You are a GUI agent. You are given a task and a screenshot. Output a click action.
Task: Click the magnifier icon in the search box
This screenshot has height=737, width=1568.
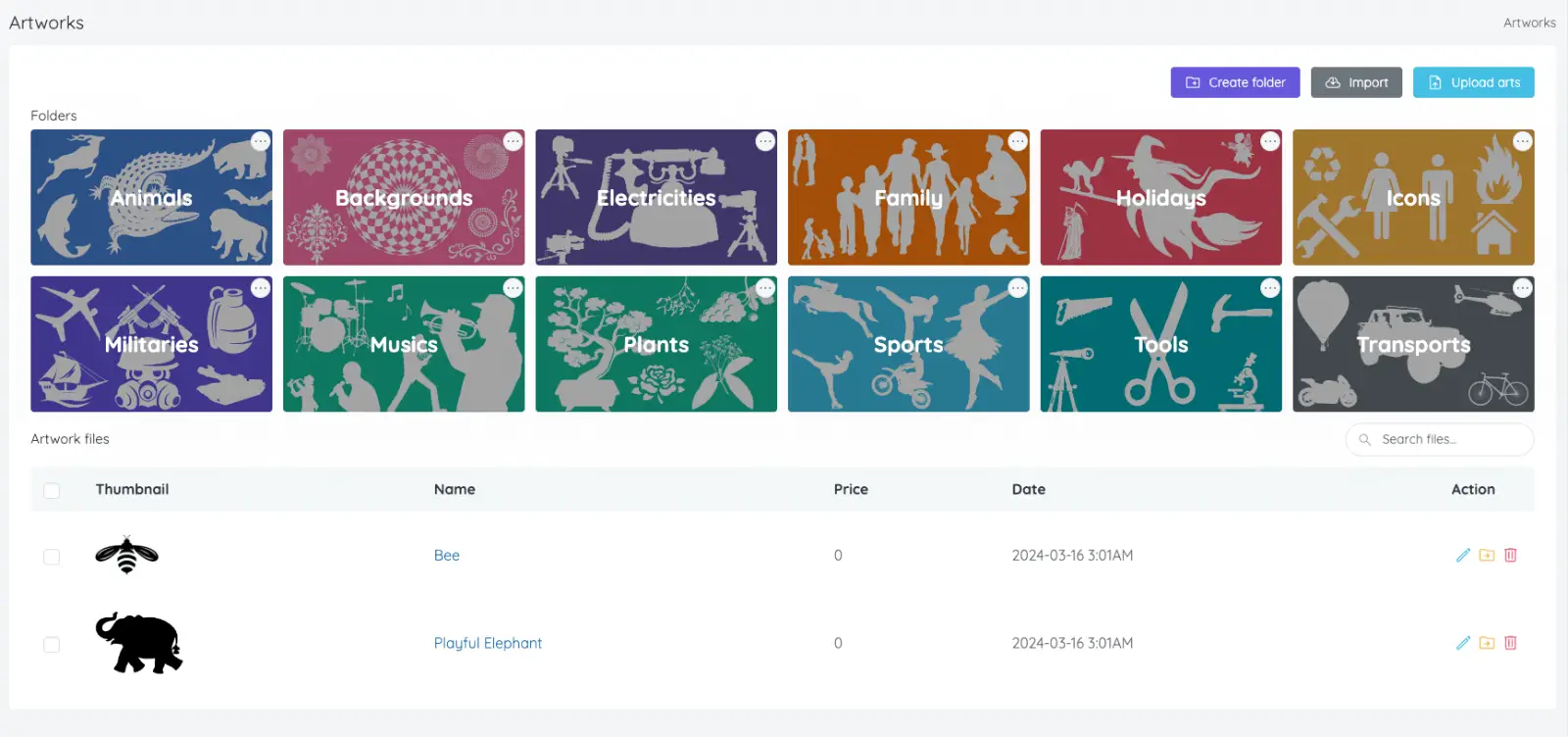(1364, 440)
